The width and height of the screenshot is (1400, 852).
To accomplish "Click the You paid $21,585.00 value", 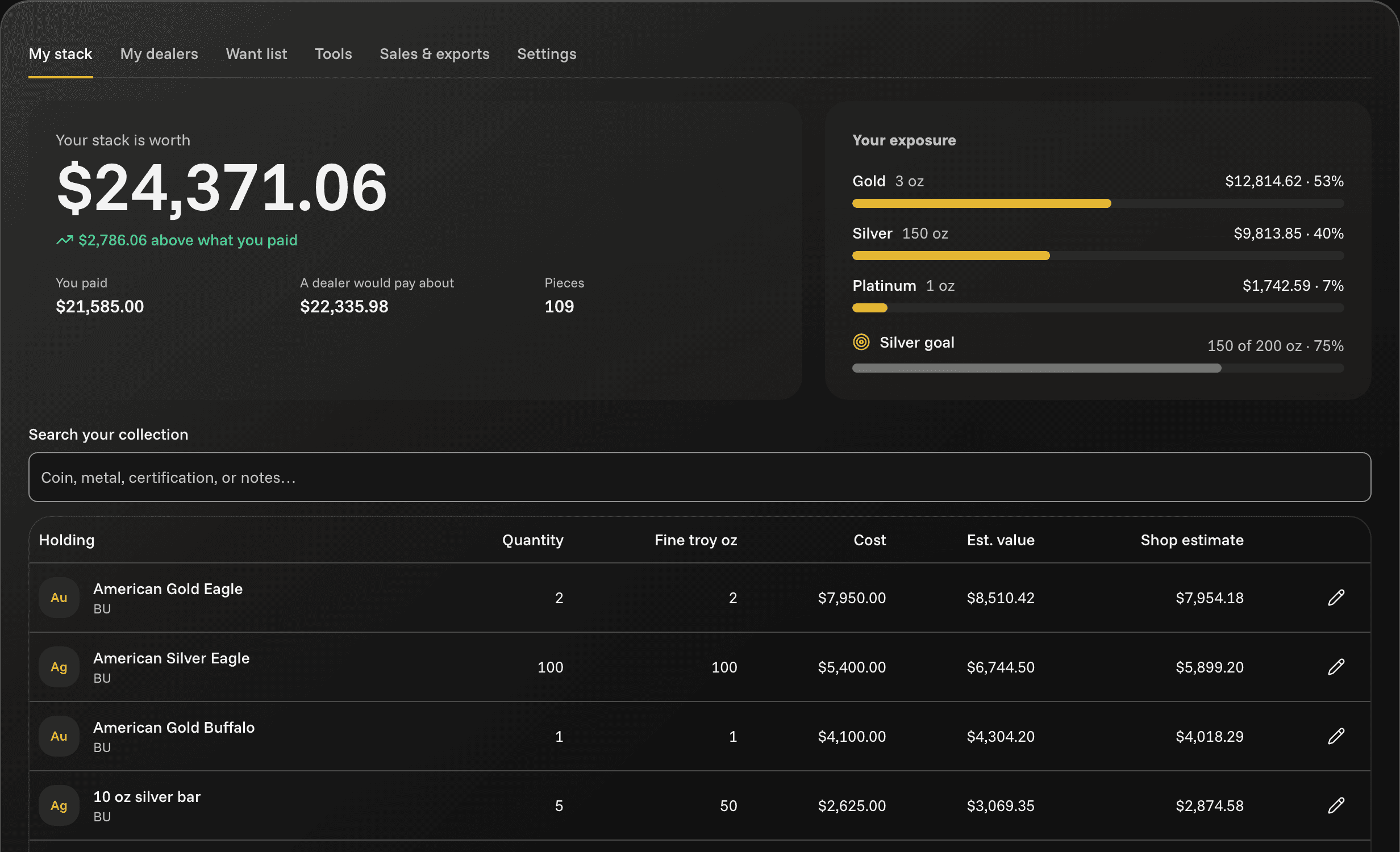I will point(100,307).
